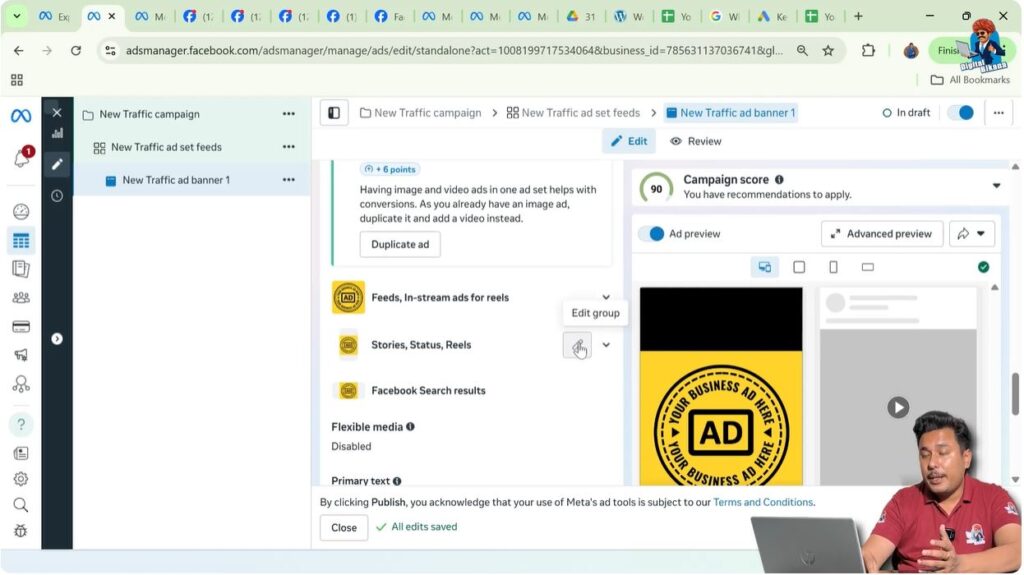Select the mobile device preview icon

pos(833,267)
